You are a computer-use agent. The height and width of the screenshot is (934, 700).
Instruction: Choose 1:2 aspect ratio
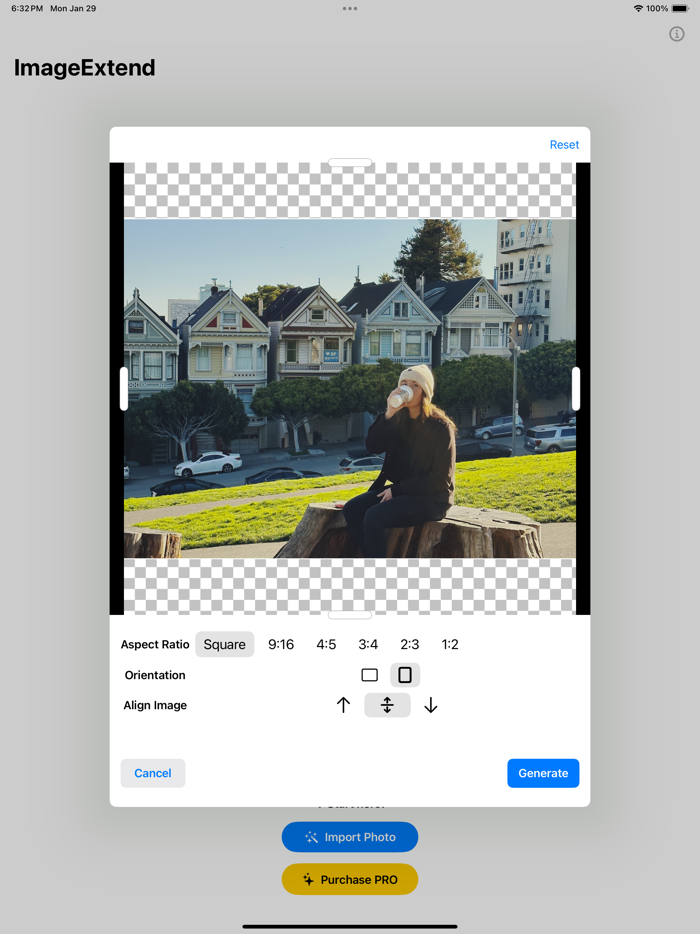pyautogui.click(x=450, y=645)
